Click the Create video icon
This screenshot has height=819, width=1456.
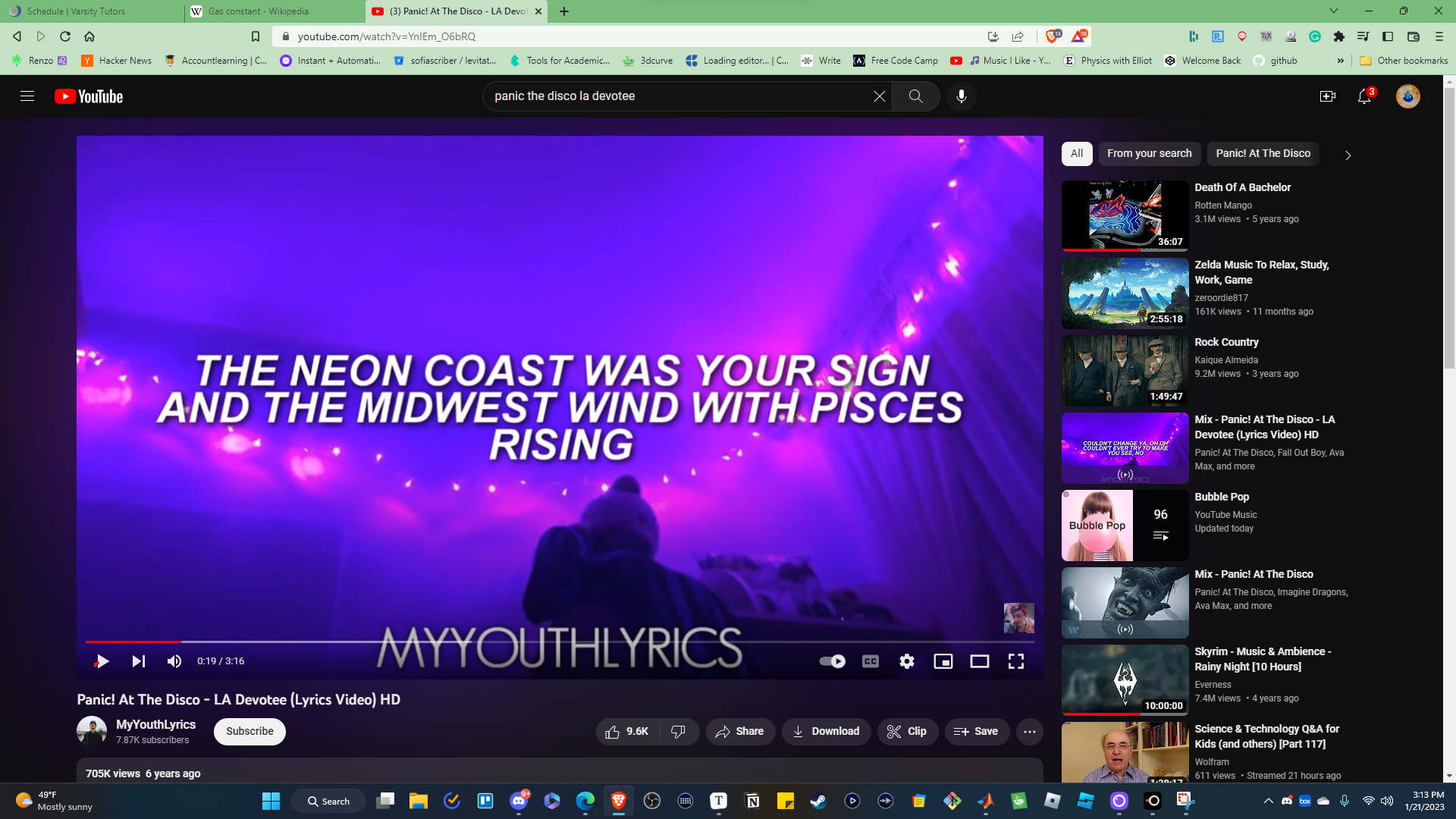point(1327,96)
